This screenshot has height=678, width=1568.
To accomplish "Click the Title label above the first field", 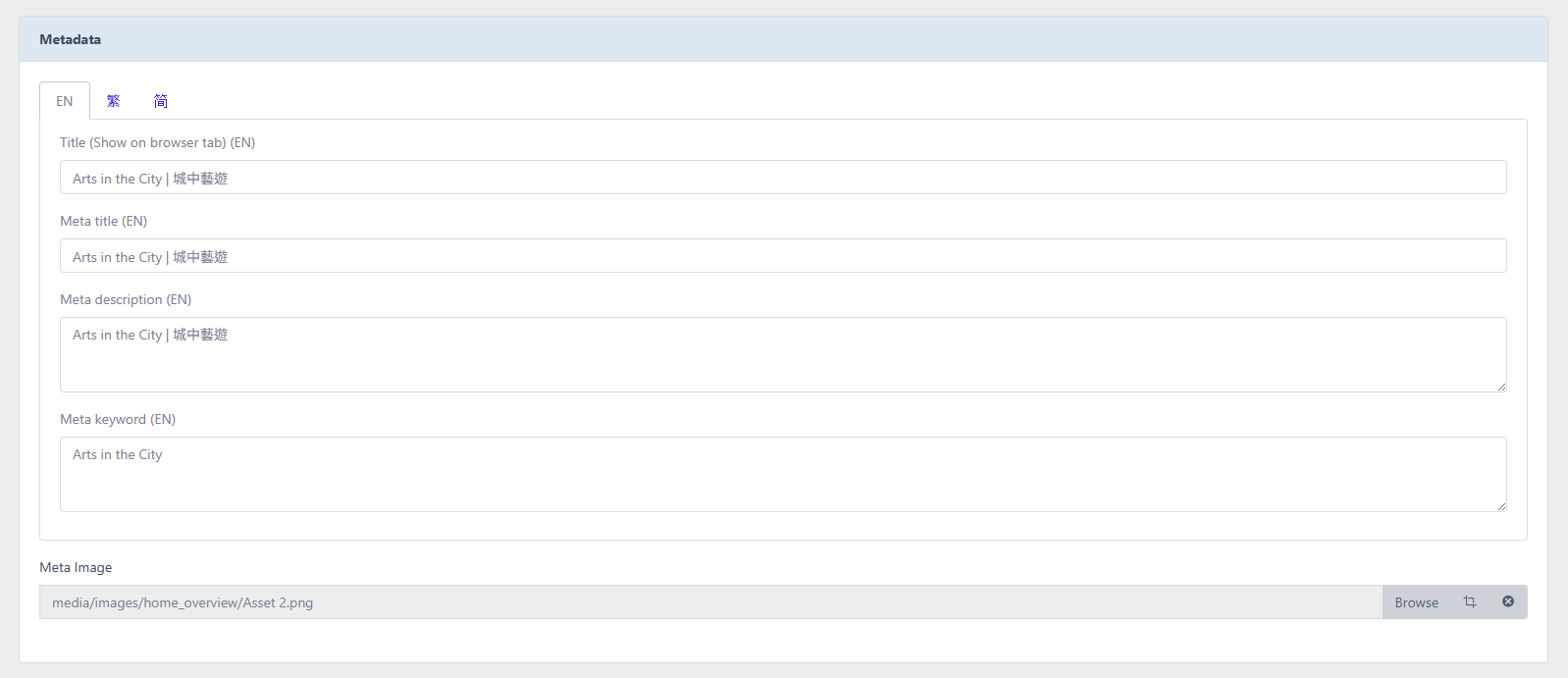I will (x=157, y=142).
